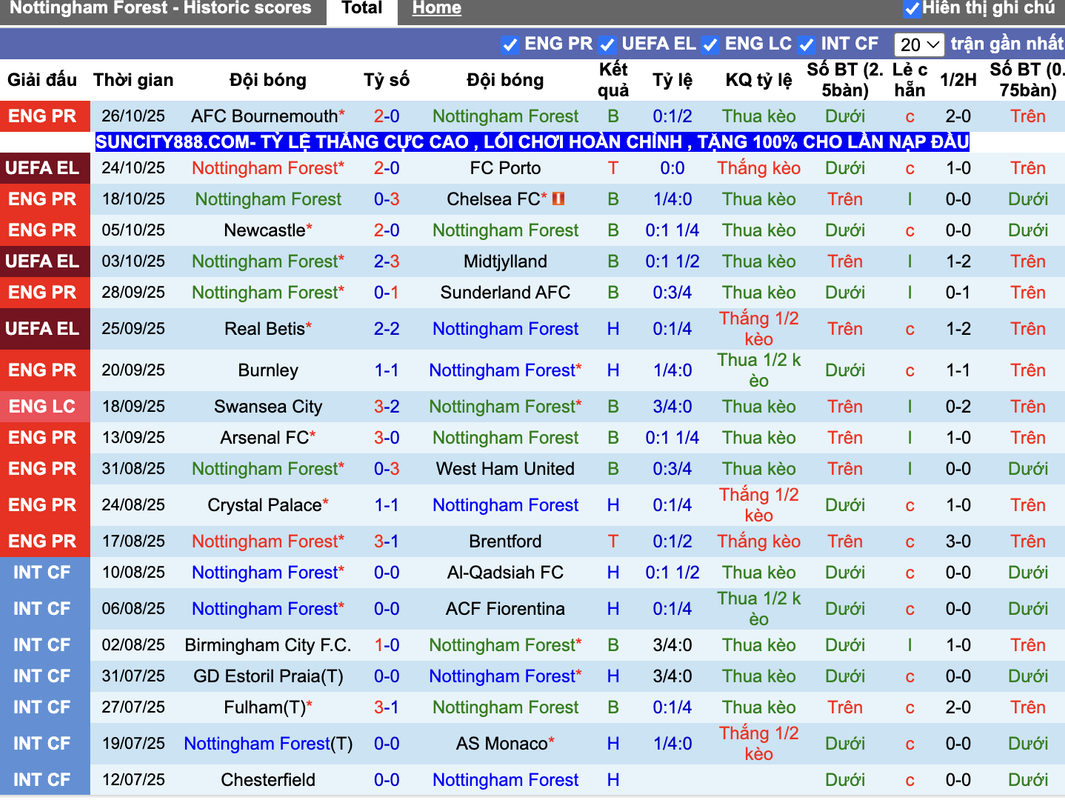
Task: Click the 2-2 score of the Real Betis match
Action: (386, 329)
